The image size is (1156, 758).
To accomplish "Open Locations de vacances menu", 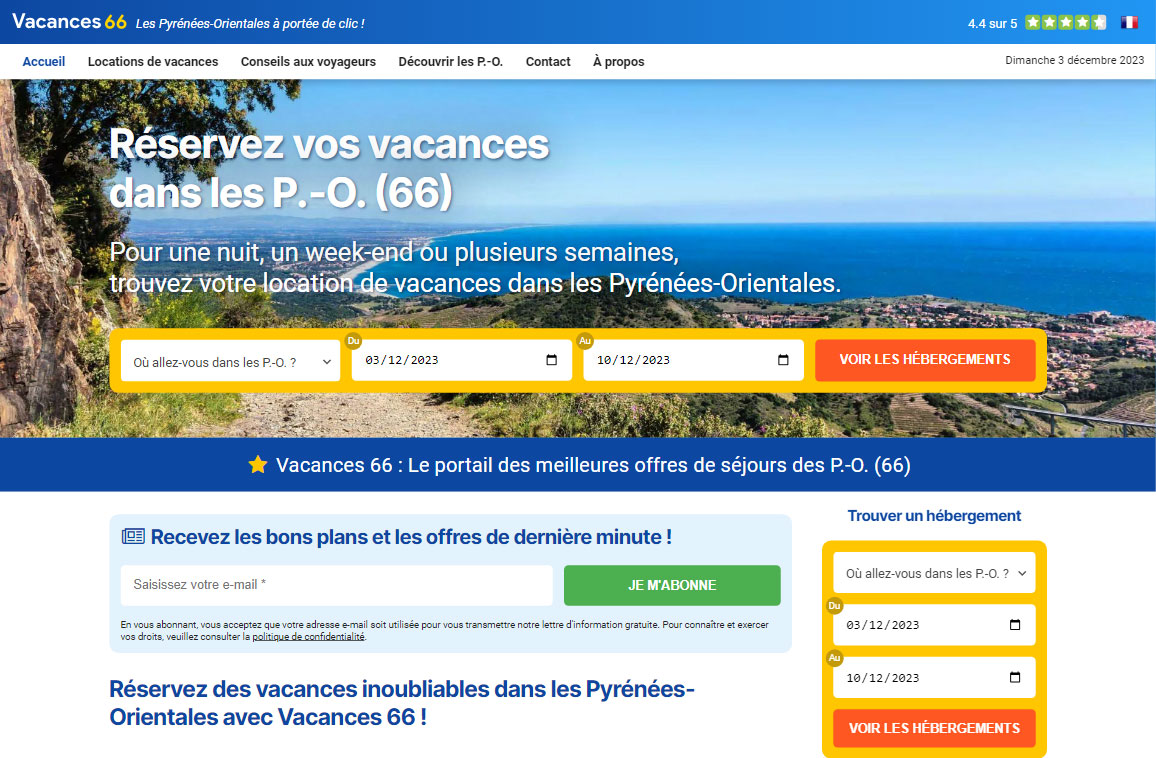I will (x=153, y=62).
